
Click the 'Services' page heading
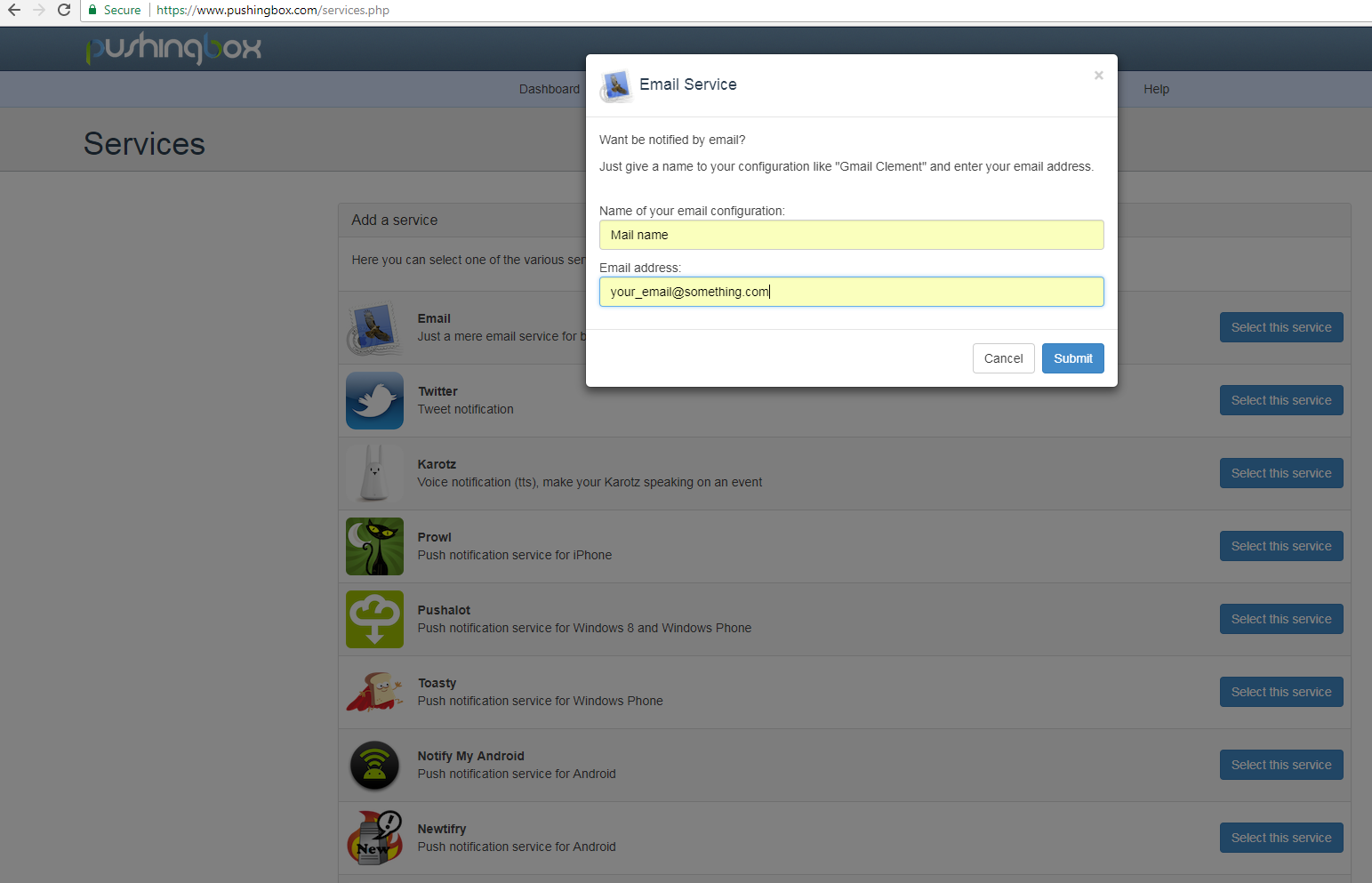tap(144, 144)
